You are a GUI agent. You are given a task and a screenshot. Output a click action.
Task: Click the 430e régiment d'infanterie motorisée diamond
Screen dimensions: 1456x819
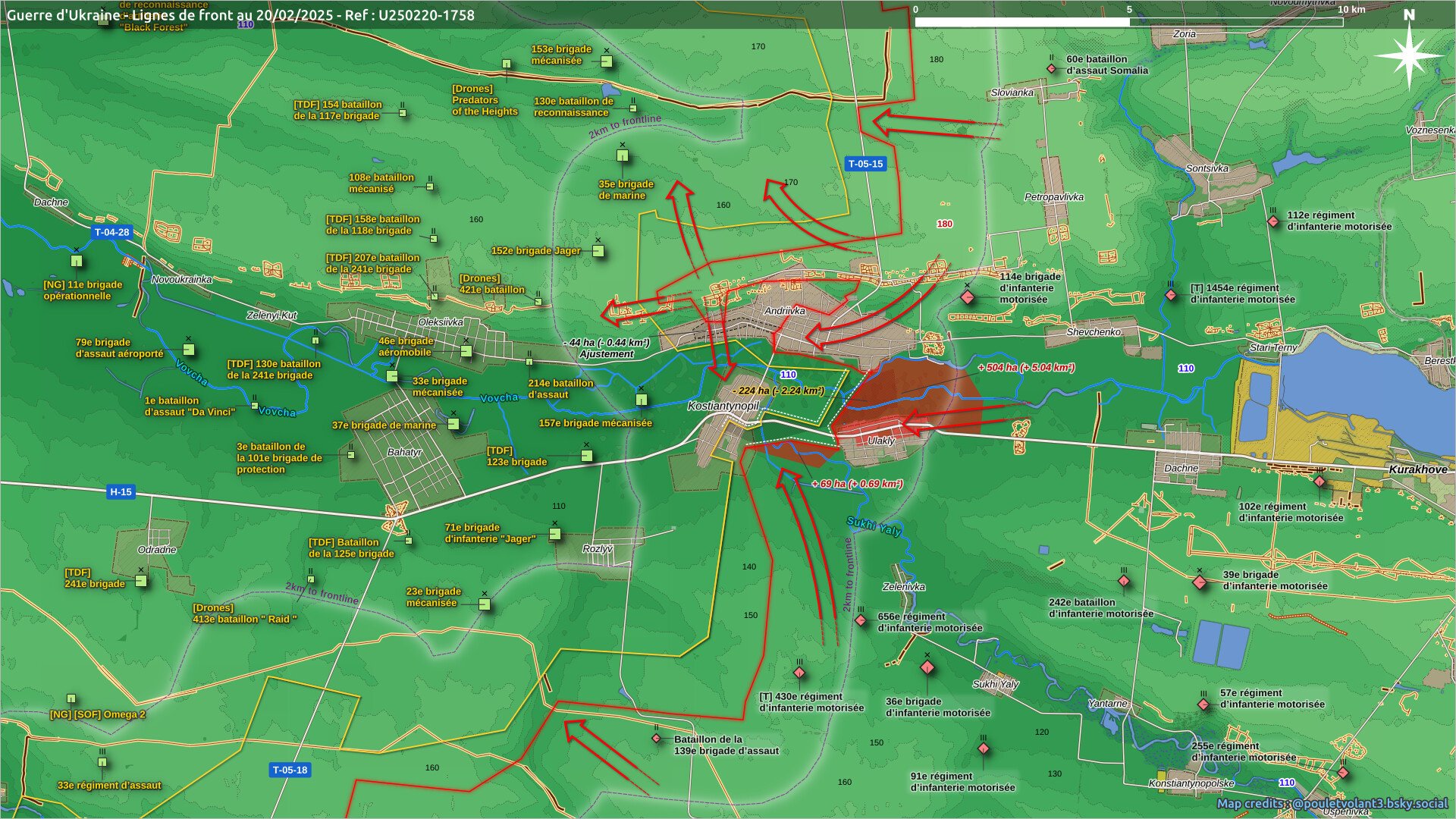[799, 673]
